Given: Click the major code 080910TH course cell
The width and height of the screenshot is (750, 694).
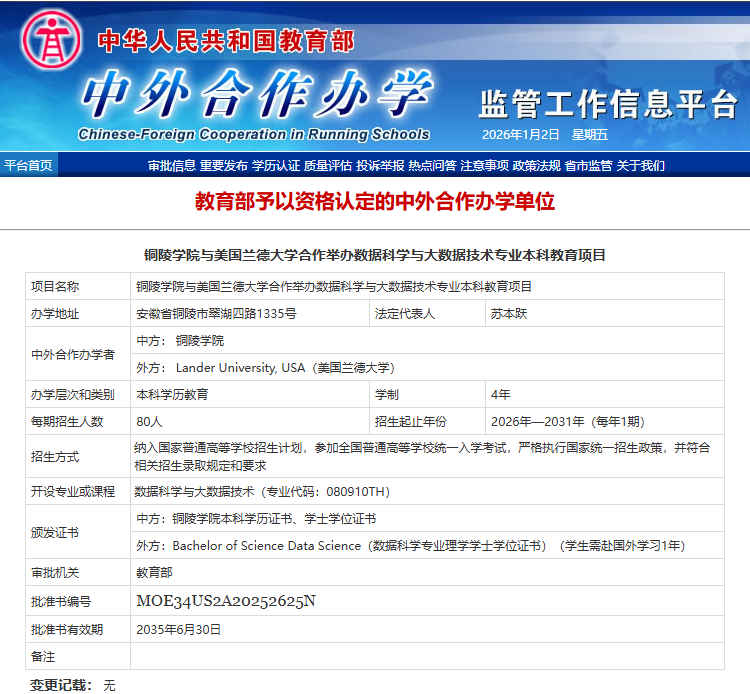Looking at the screenshot, I should 262,492.
